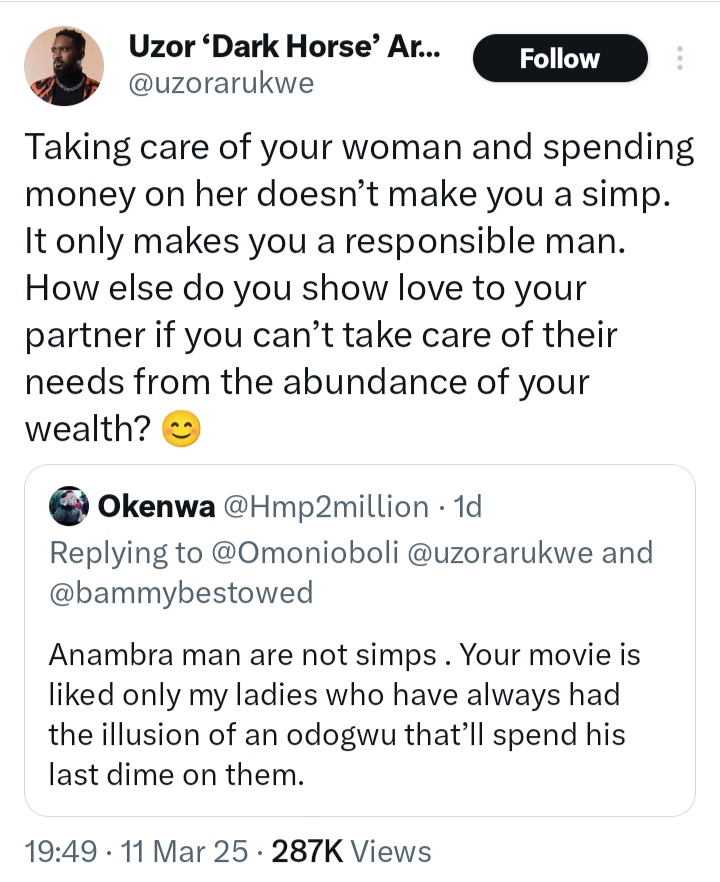The image size is (720, 882).
Task: Click the smiling face emoji
Action: pos(181,430)
